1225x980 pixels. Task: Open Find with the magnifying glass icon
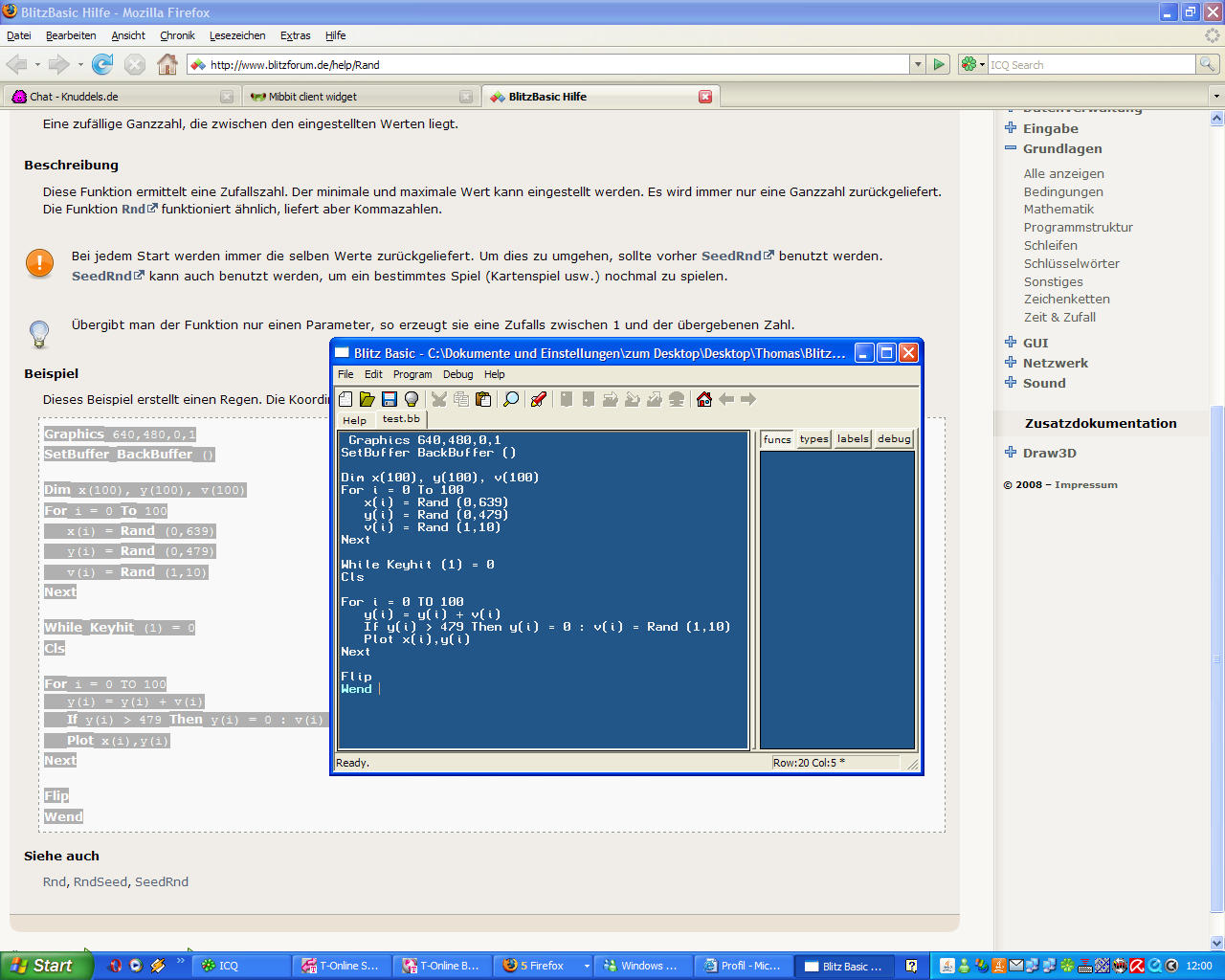tap(511, 399)
